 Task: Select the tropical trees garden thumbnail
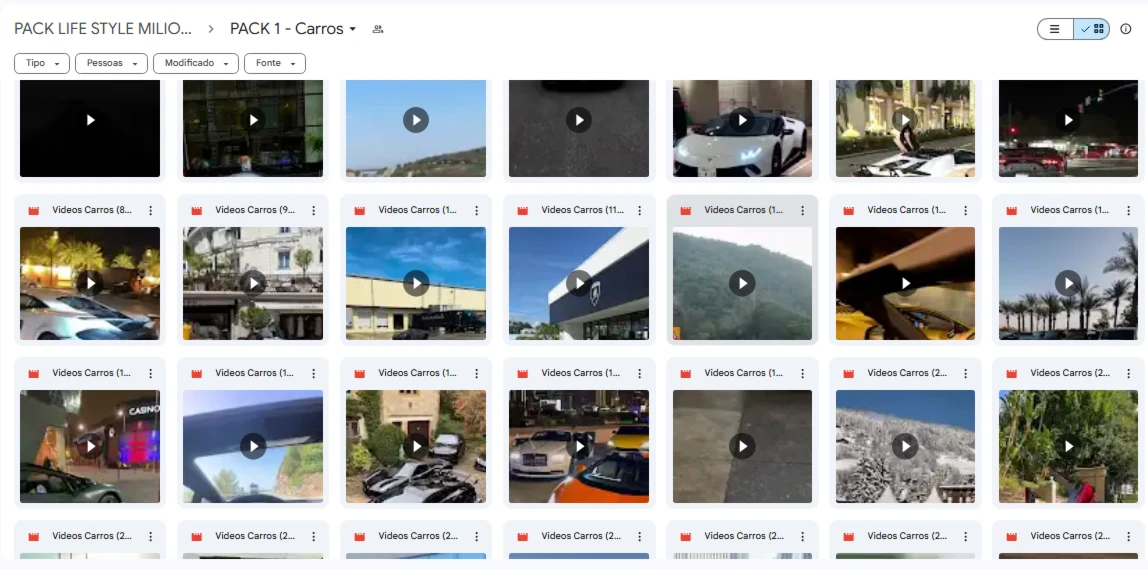1068,446
